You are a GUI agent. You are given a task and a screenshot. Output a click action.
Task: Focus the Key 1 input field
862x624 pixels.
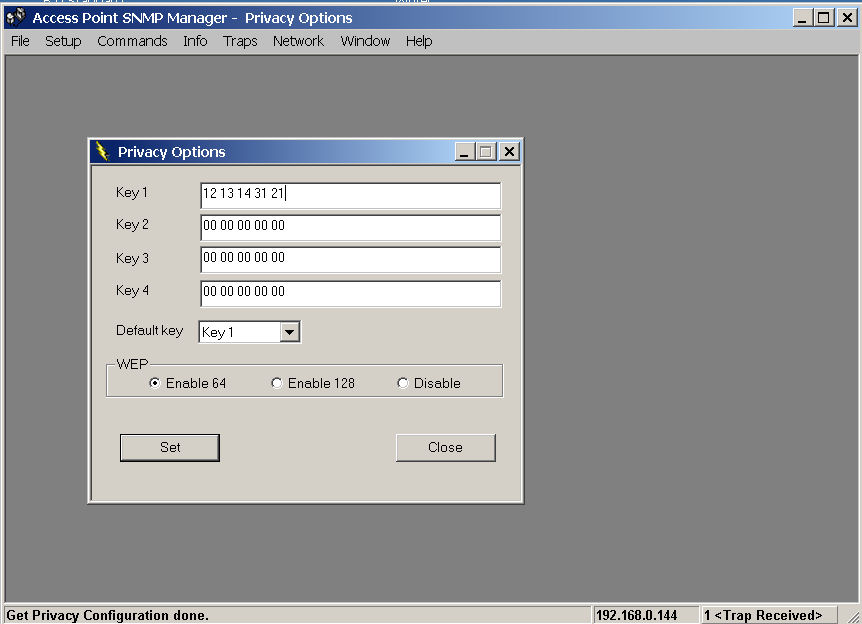tap(351, 196)
